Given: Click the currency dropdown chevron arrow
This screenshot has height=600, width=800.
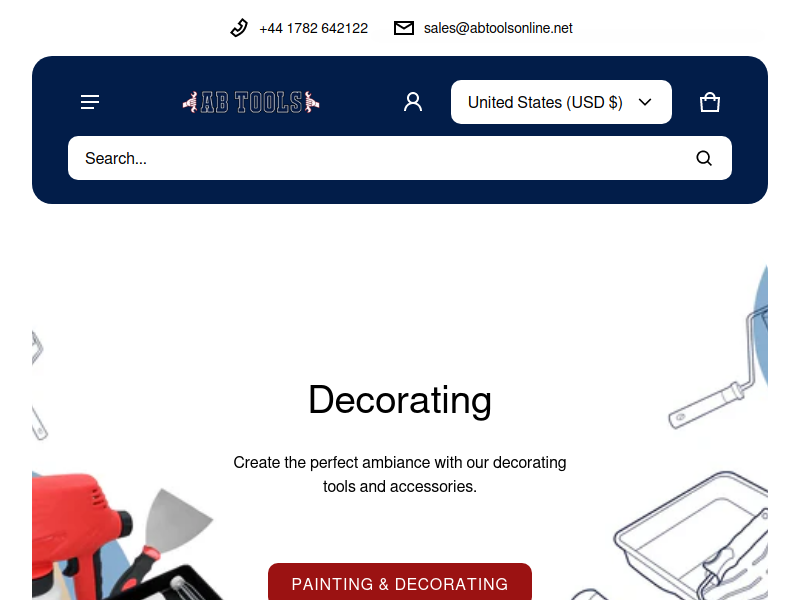Looking at the screenshot, I should 645,102.
